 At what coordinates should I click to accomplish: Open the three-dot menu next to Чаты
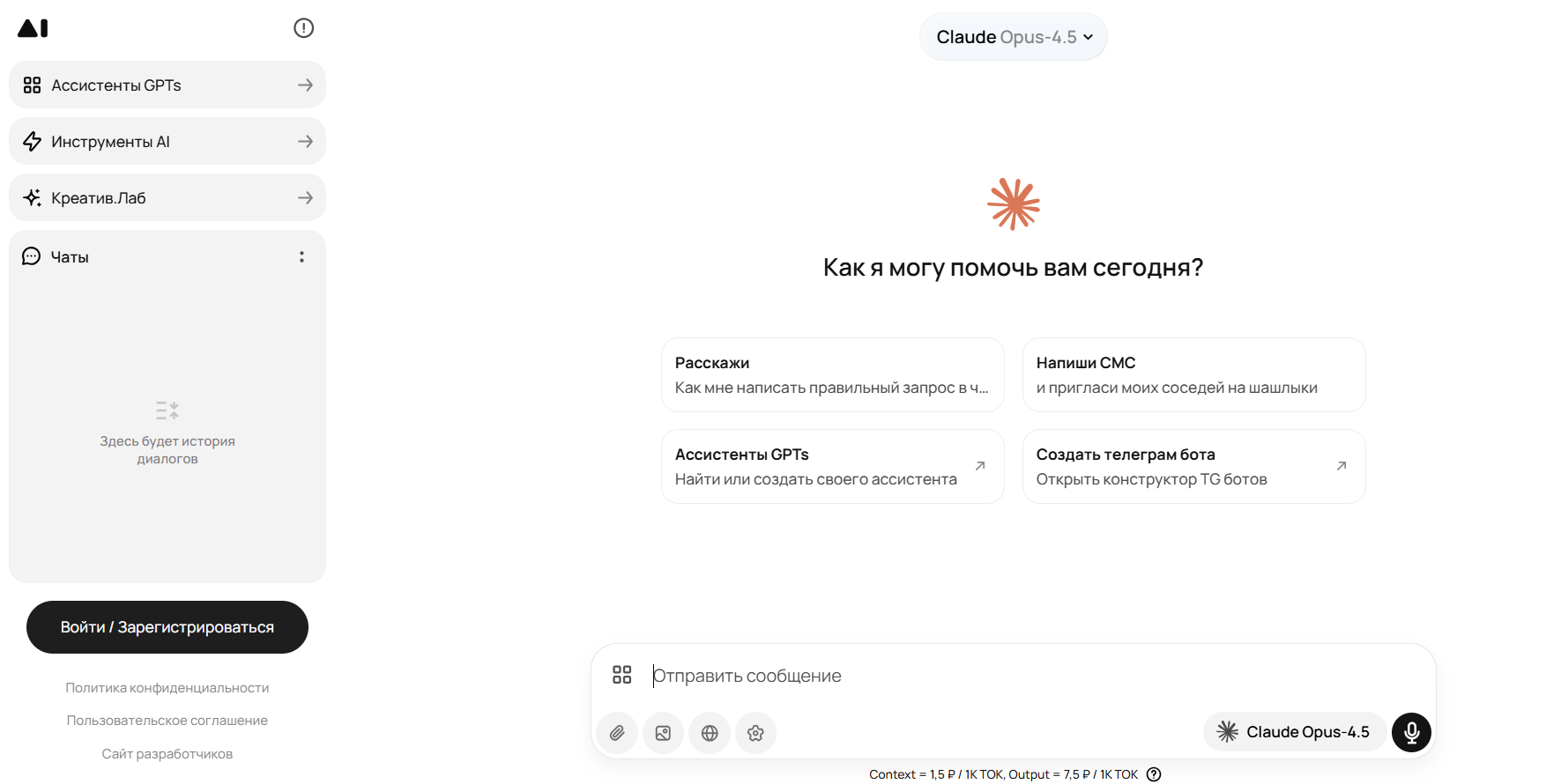point(301,257)
